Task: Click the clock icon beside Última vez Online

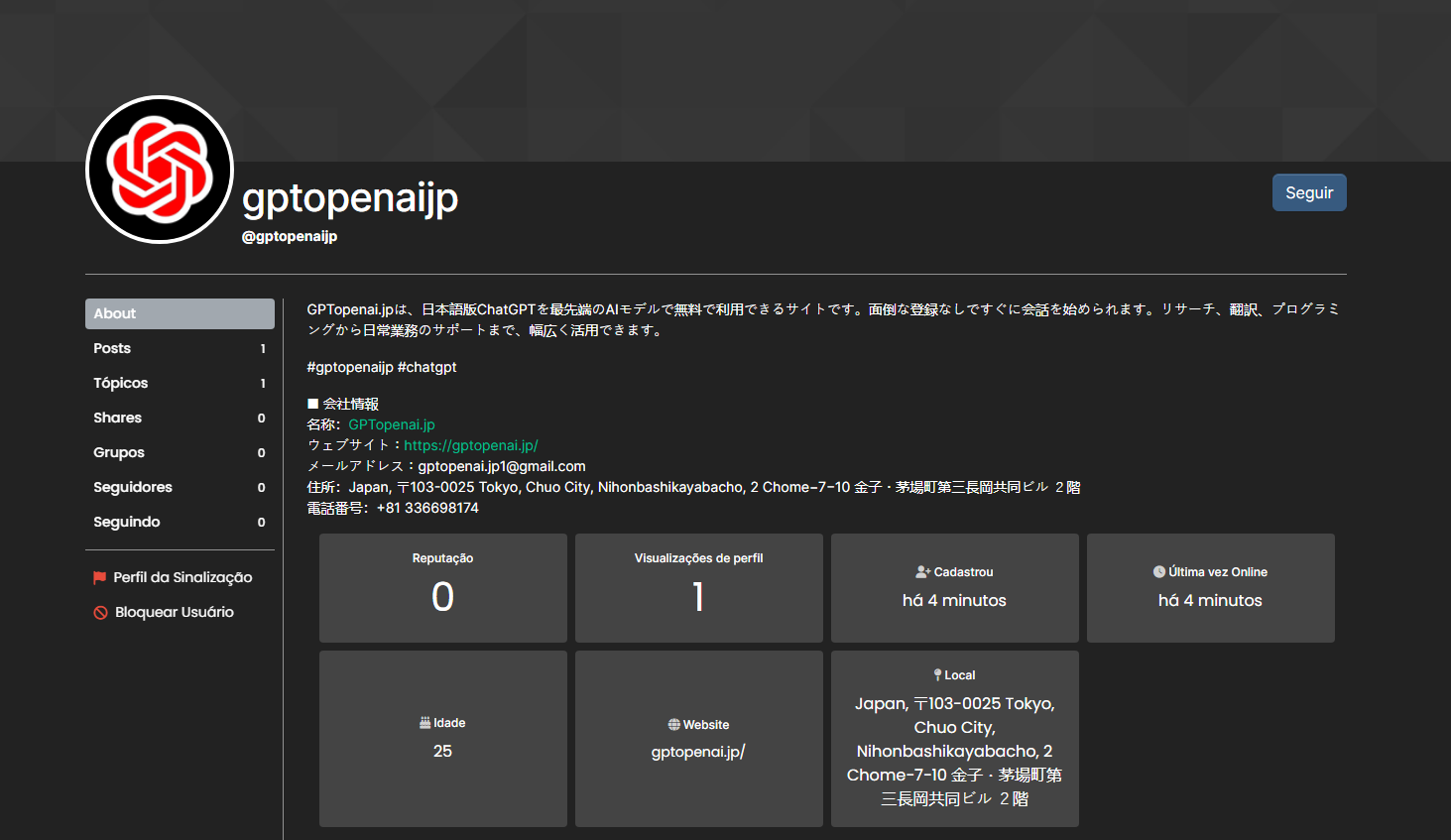Action: [1159, 572]
